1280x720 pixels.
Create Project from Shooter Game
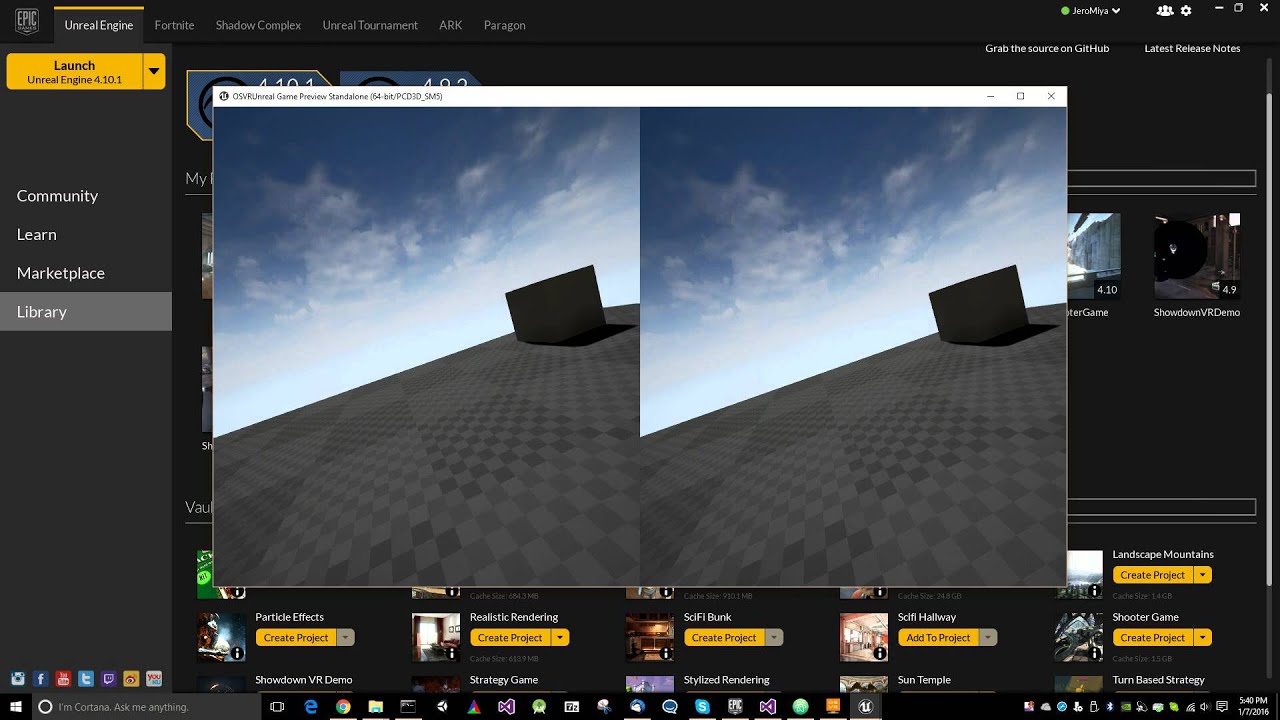[x=1152, y=638]
